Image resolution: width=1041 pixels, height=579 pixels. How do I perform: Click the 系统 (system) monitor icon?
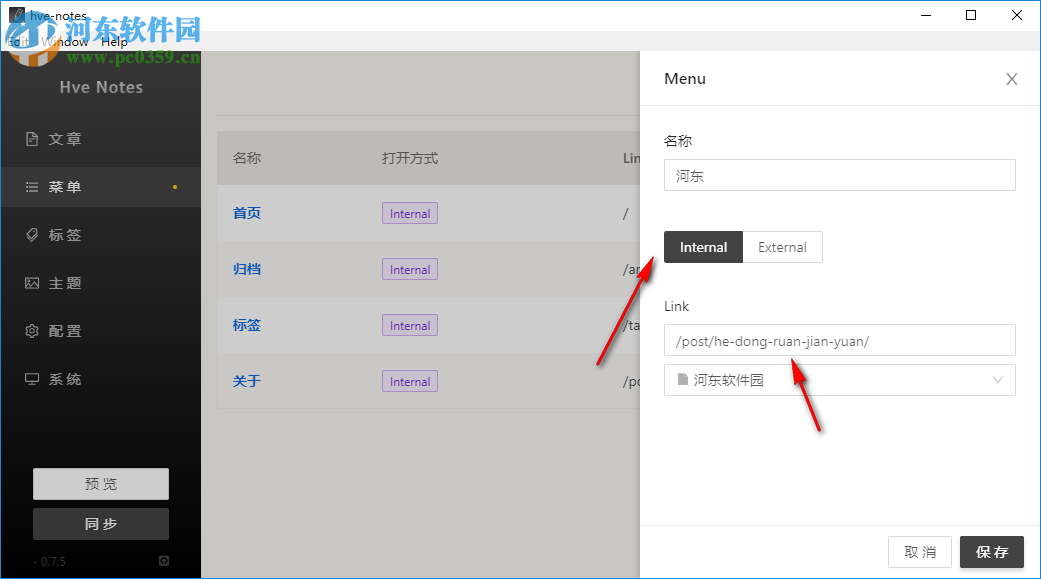(32, 379)
